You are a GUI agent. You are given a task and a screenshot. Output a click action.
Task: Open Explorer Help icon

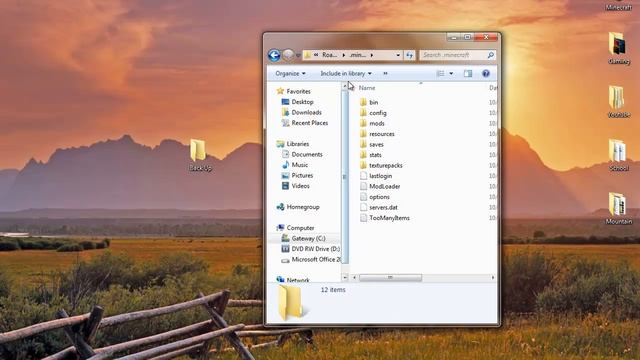click(486, 73)
